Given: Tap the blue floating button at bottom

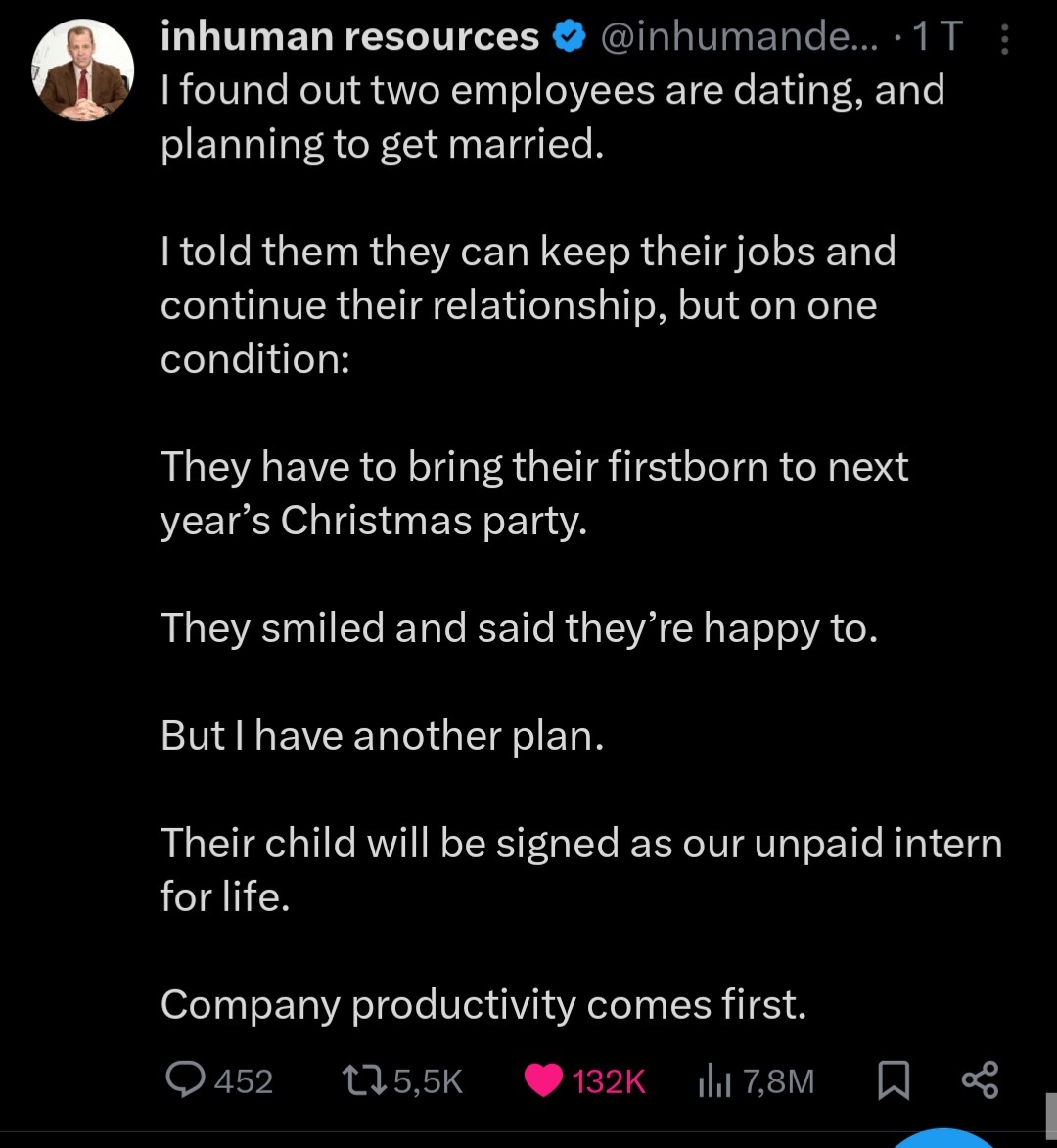Looking at the screenshot, I should click(x=944, y=1138).
